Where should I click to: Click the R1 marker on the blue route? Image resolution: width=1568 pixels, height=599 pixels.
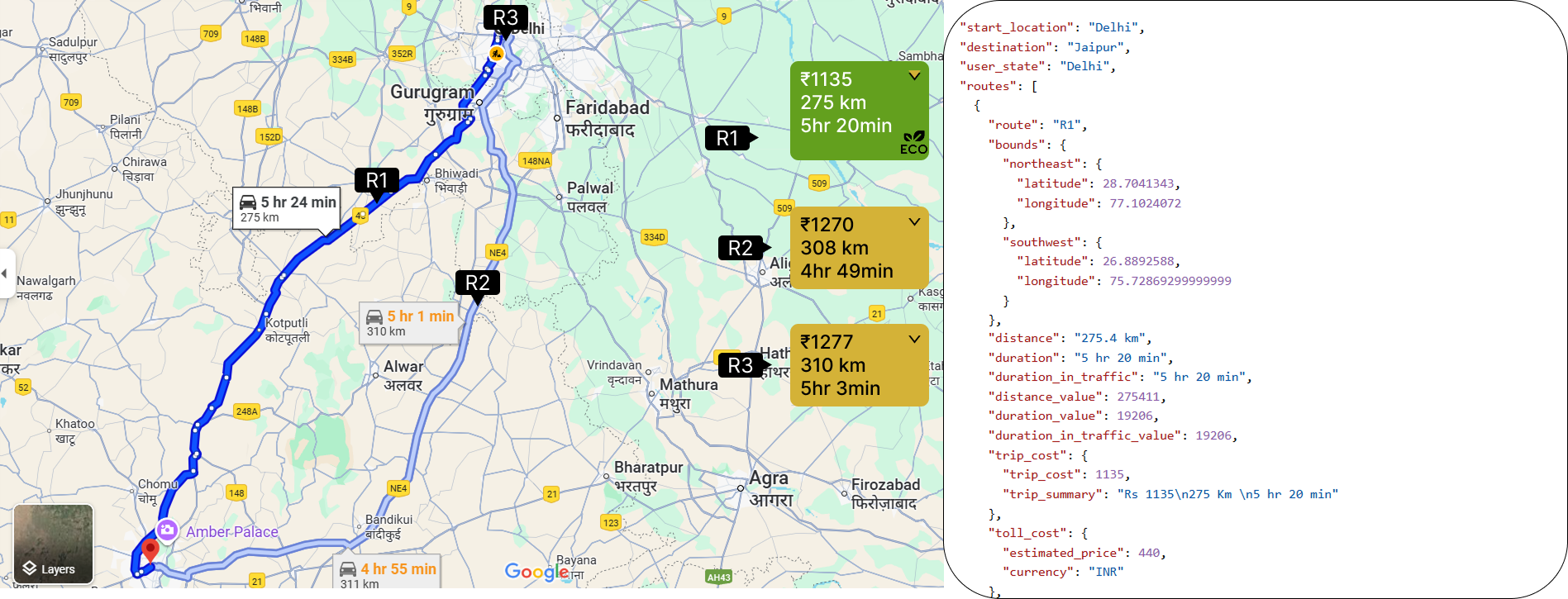[377, 181]
